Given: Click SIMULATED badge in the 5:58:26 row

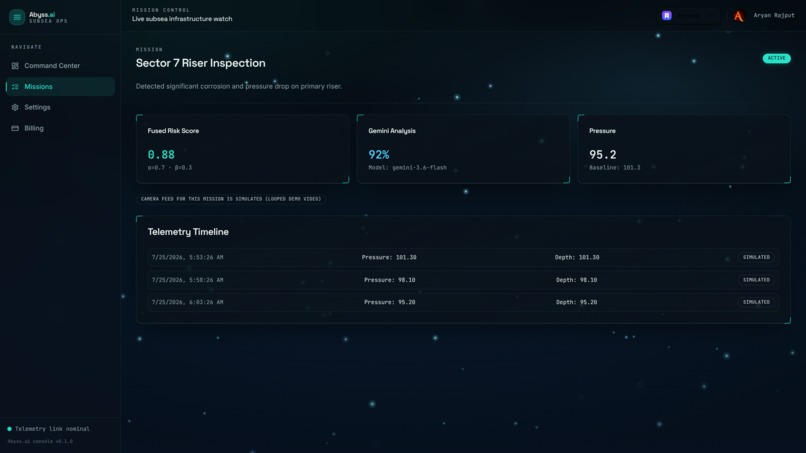Looking at the screenshot, I should click(x=756, y=280).
